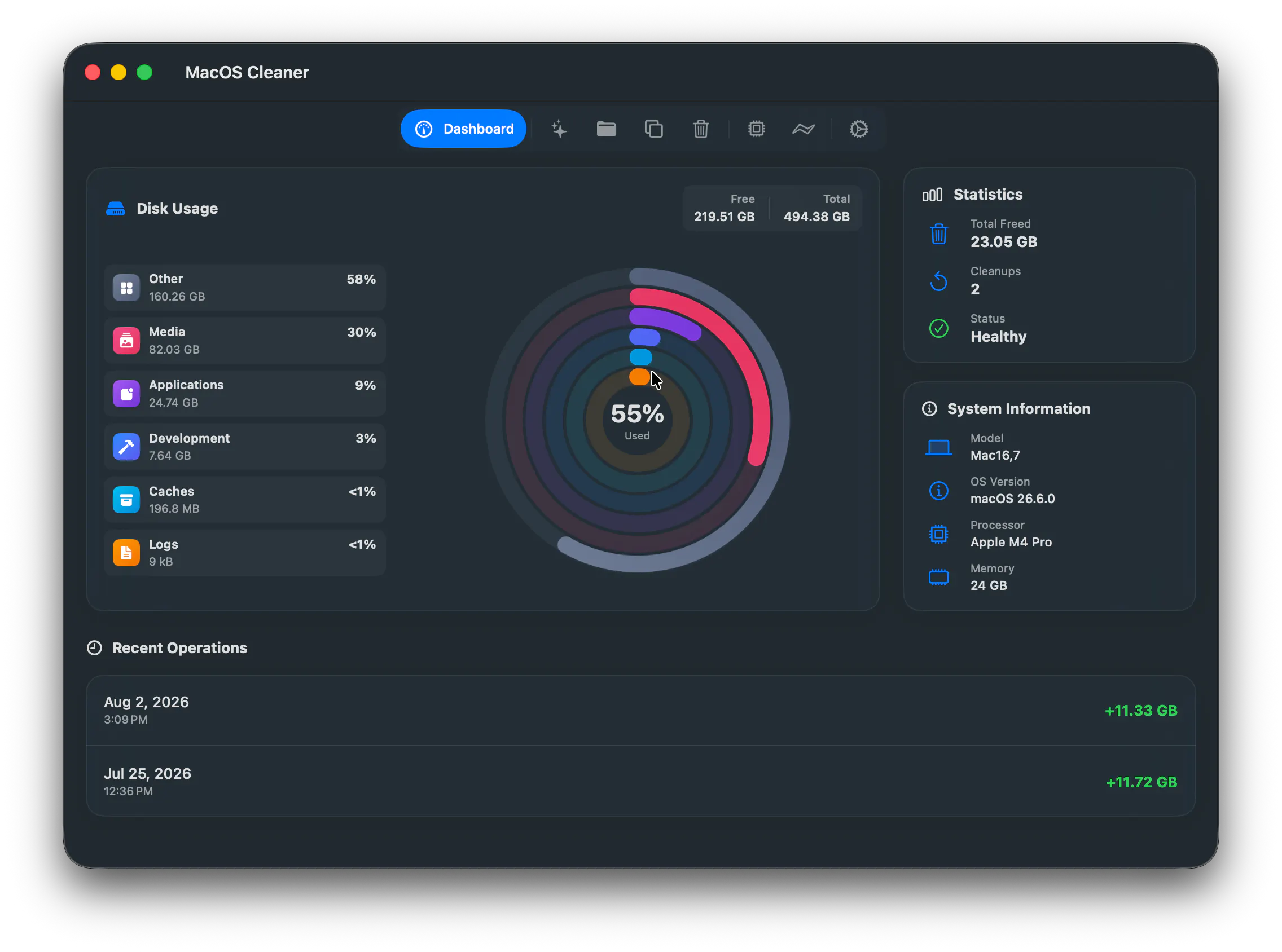Click the Free 219.51 GB value

tap(724, 217)
